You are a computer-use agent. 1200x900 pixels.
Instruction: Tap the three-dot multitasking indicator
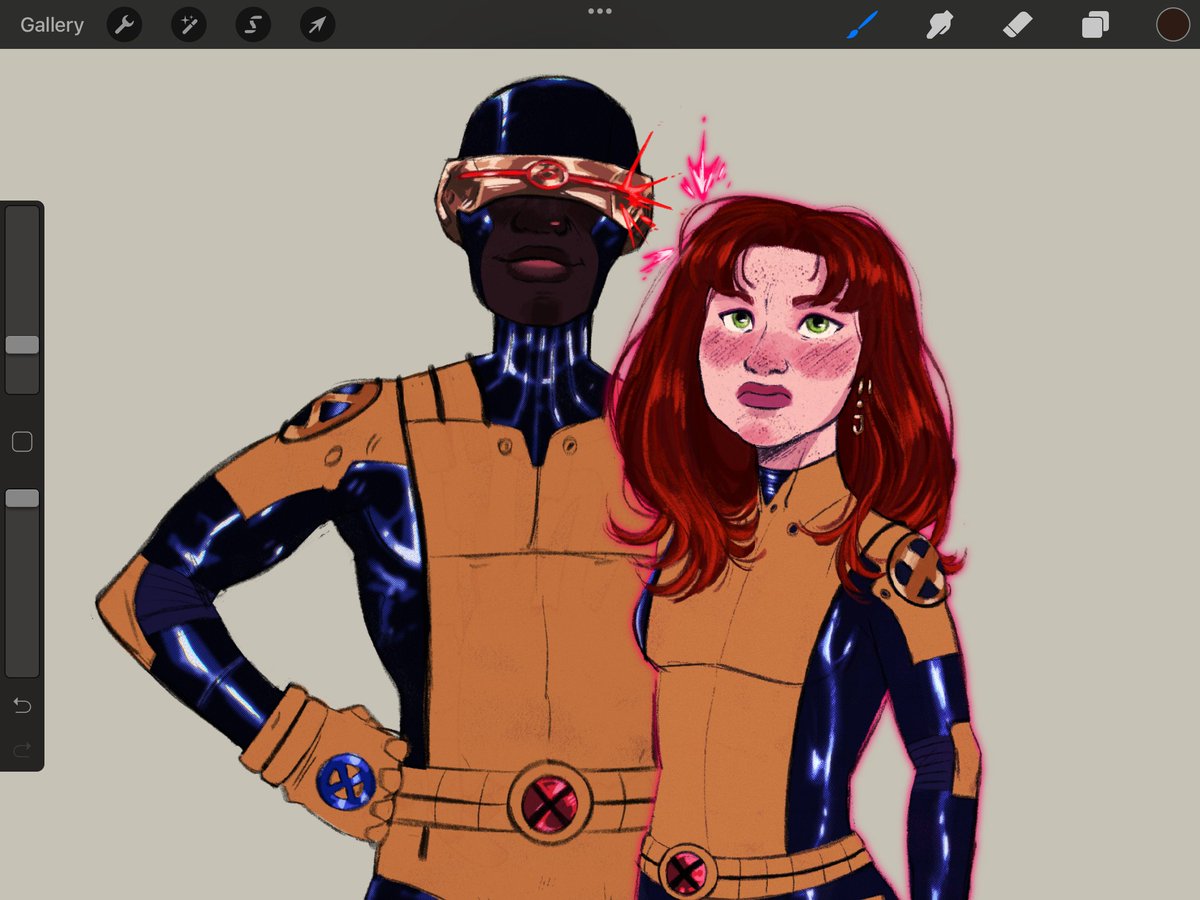600,11
